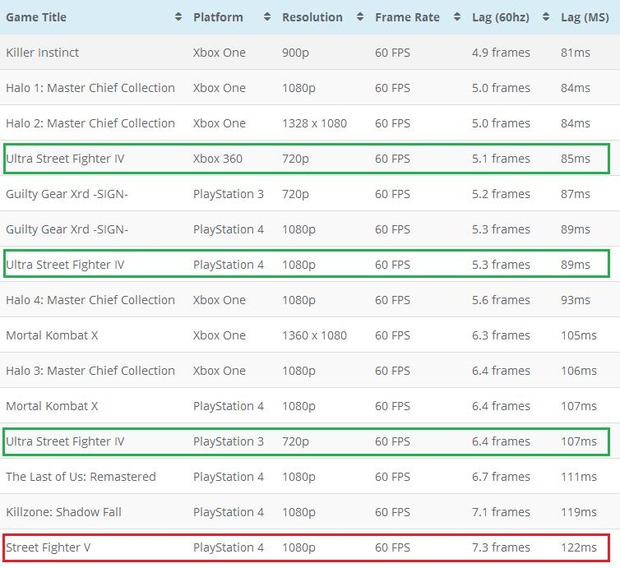The width and height of the screenshot is (620, 568).
Task: Click the 81ms lag cell
Action: 575,53
